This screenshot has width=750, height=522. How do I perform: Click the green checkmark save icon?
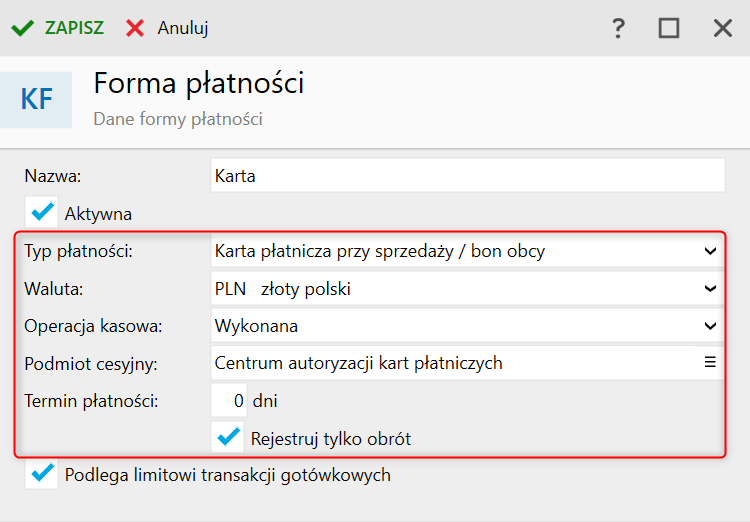point(22,28)
